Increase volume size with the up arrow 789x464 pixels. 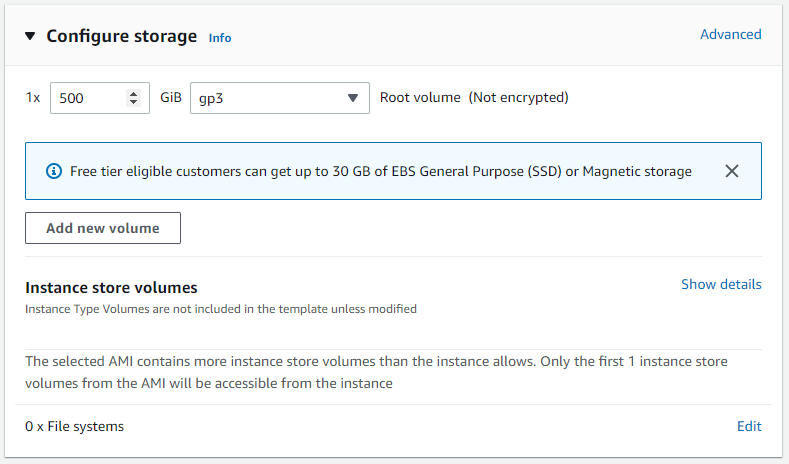[134, 93]
